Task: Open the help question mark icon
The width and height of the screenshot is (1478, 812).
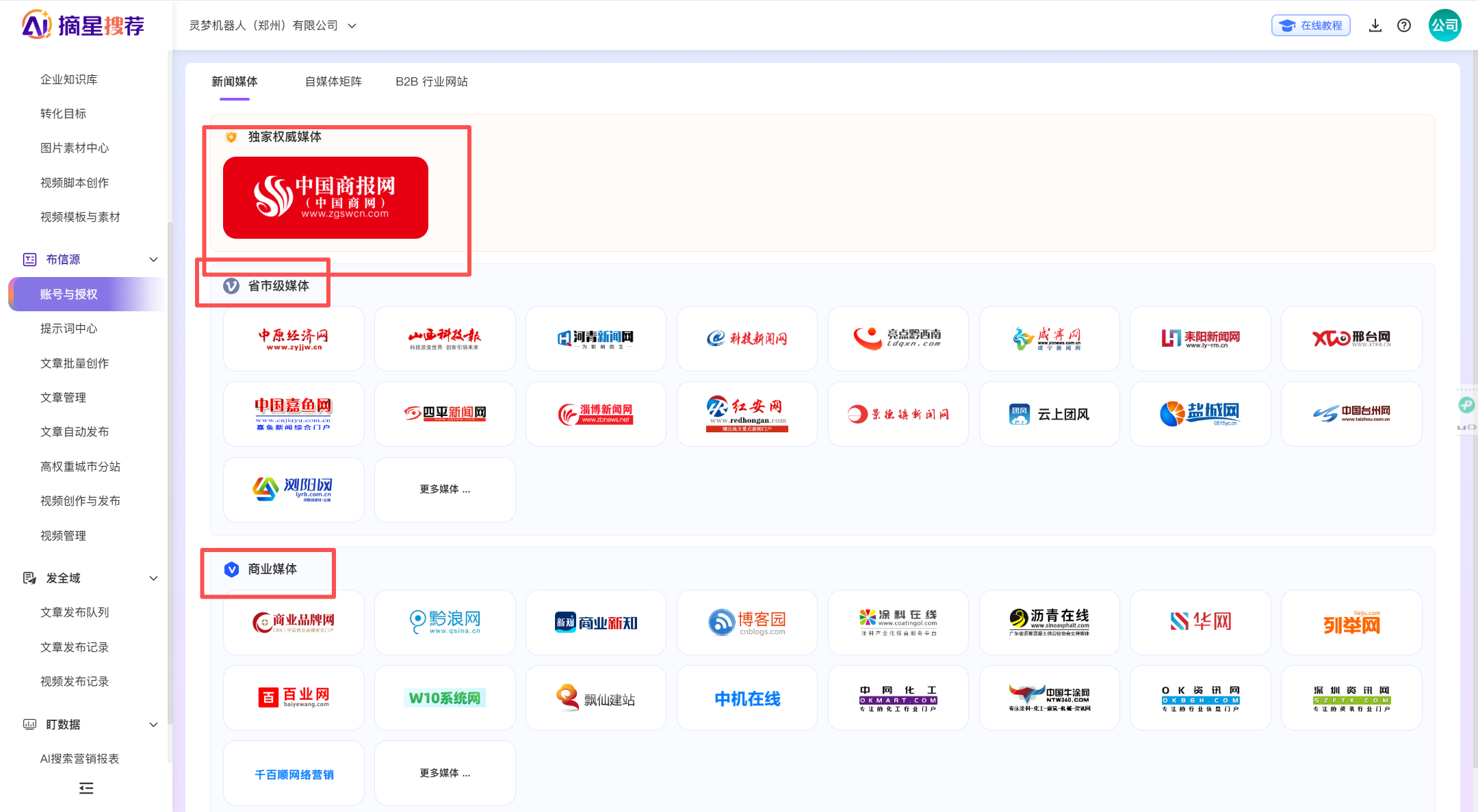Action: pos(1404,26)
